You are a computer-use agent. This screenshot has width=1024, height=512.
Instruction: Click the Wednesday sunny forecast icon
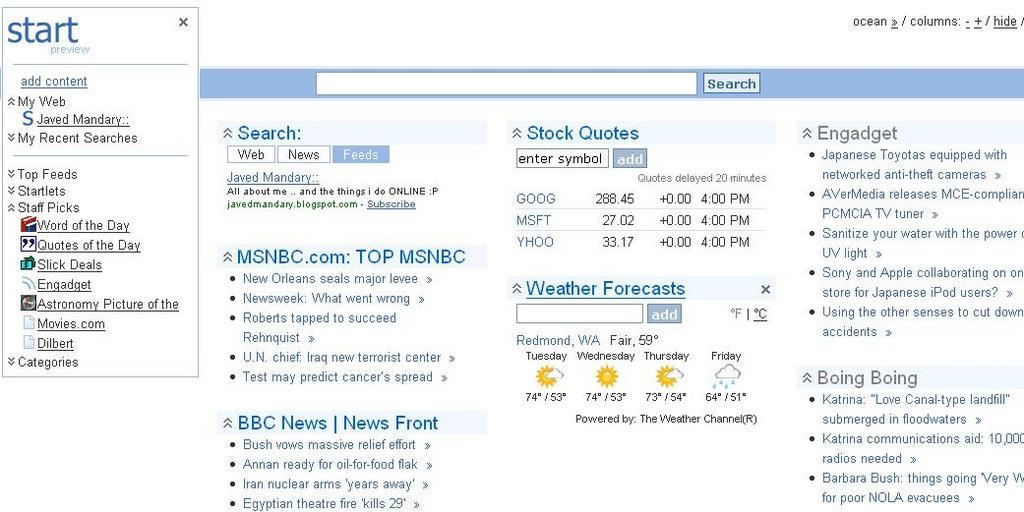pos(607,377)
